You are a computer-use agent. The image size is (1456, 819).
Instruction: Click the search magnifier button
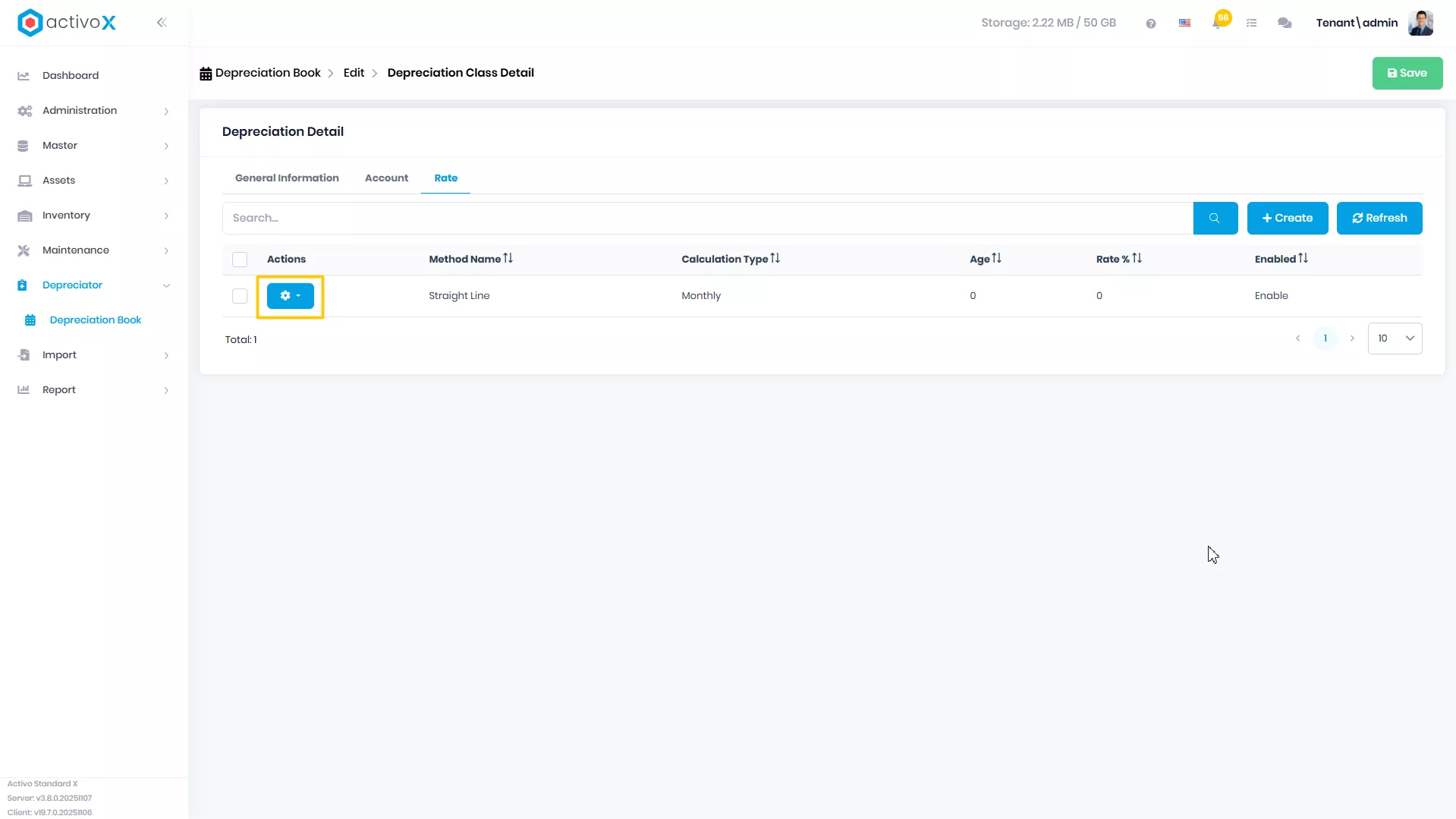1215,218
